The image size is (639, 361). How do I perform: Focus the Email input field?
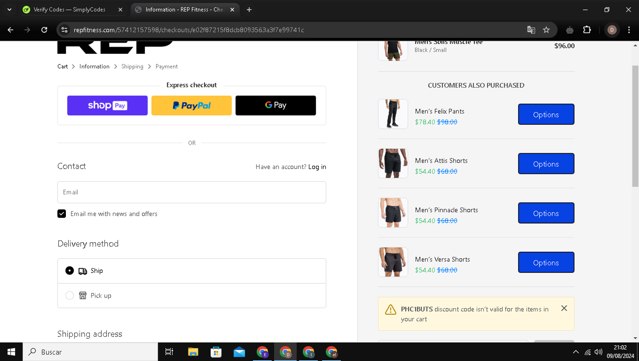(x=192, y=192)
